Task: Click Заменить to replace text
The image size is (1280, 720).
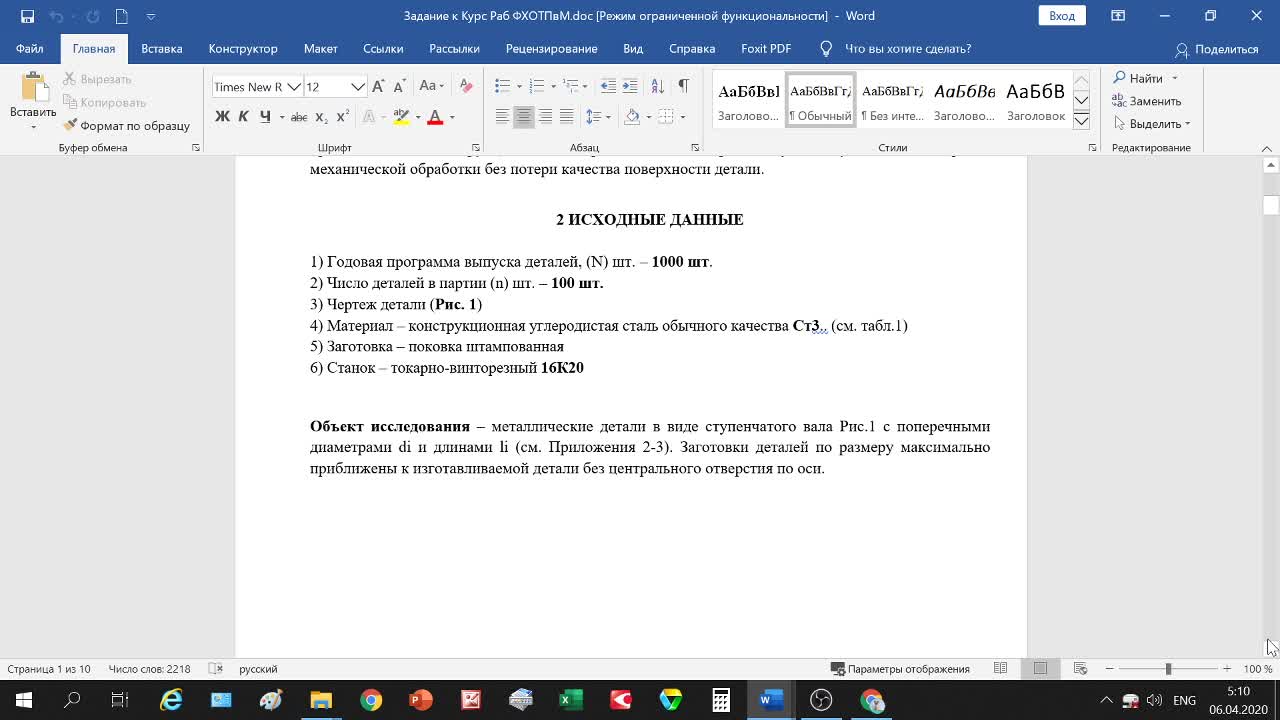Action: point(1147,101)
